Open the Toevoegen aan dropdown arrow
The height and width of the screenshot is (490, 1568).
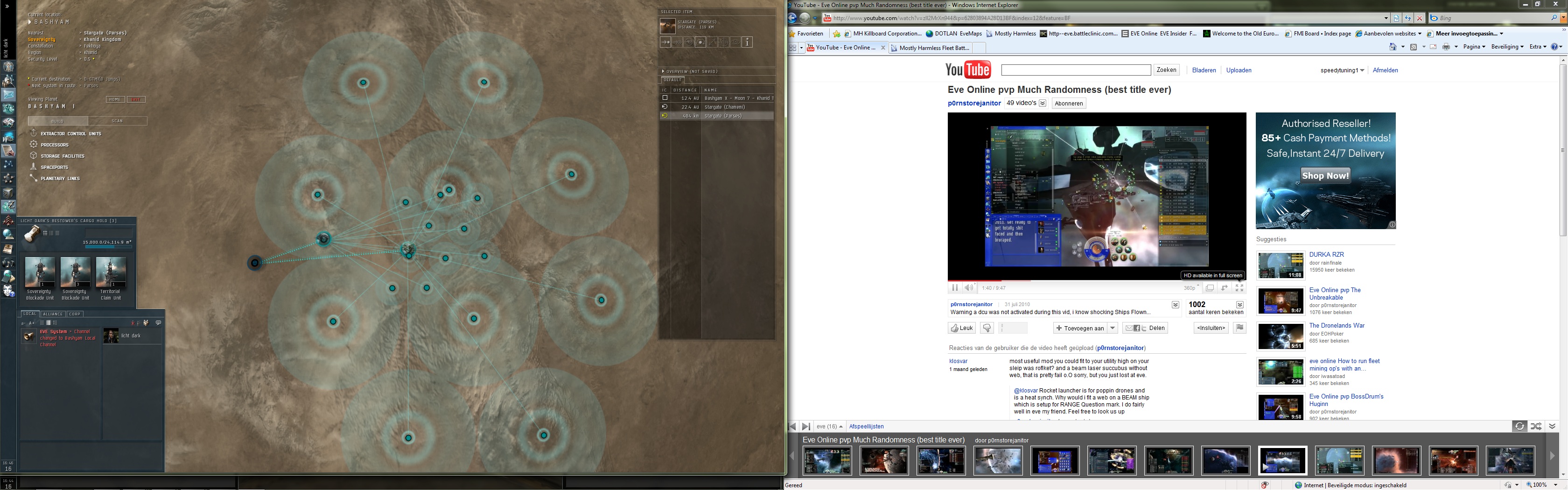1113,328
